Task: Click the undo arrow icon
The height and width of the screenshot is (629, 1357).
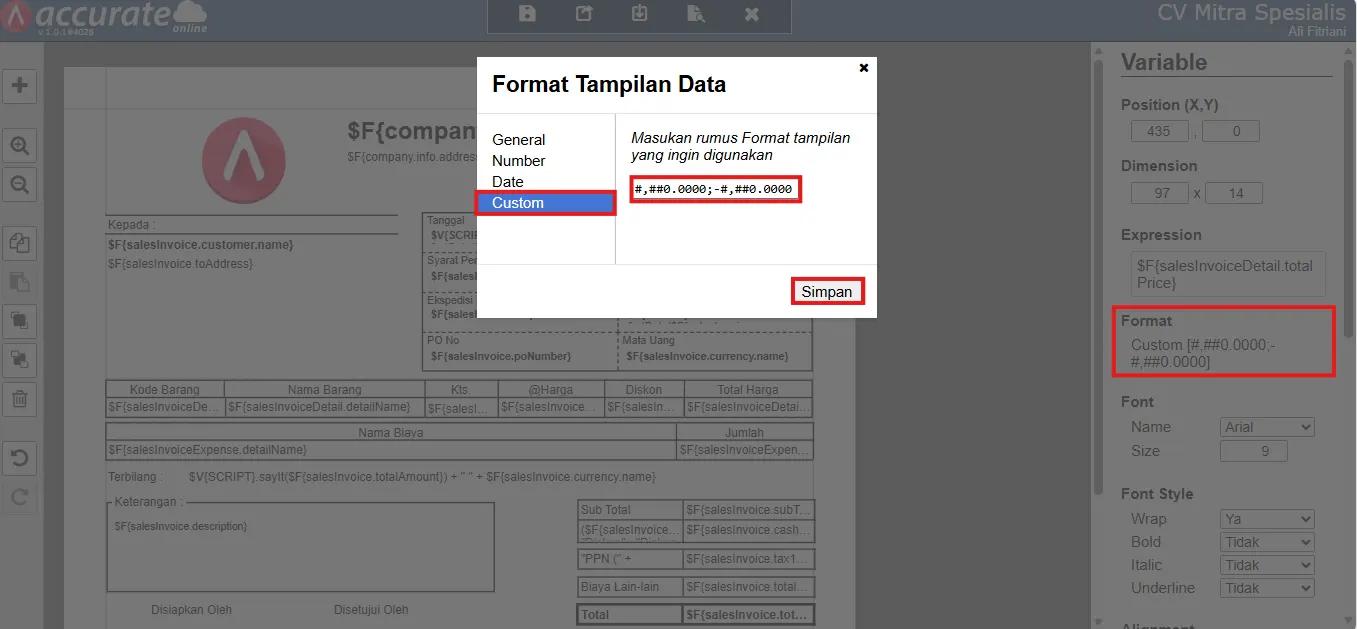Action: 19,459
